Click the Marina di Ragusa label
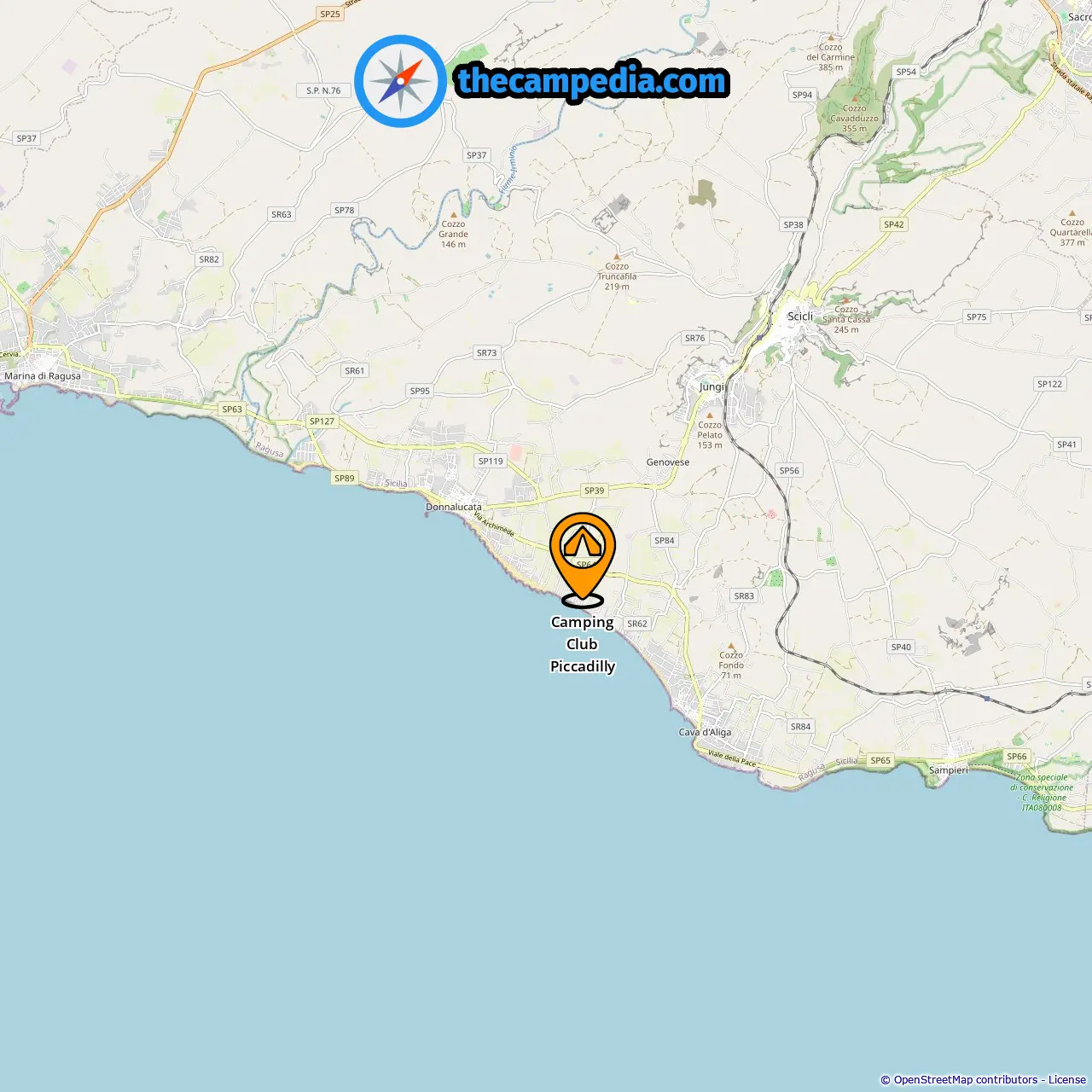This screenshot has width=1092, height=1092. pyautogui.click(x=43, y=376)
